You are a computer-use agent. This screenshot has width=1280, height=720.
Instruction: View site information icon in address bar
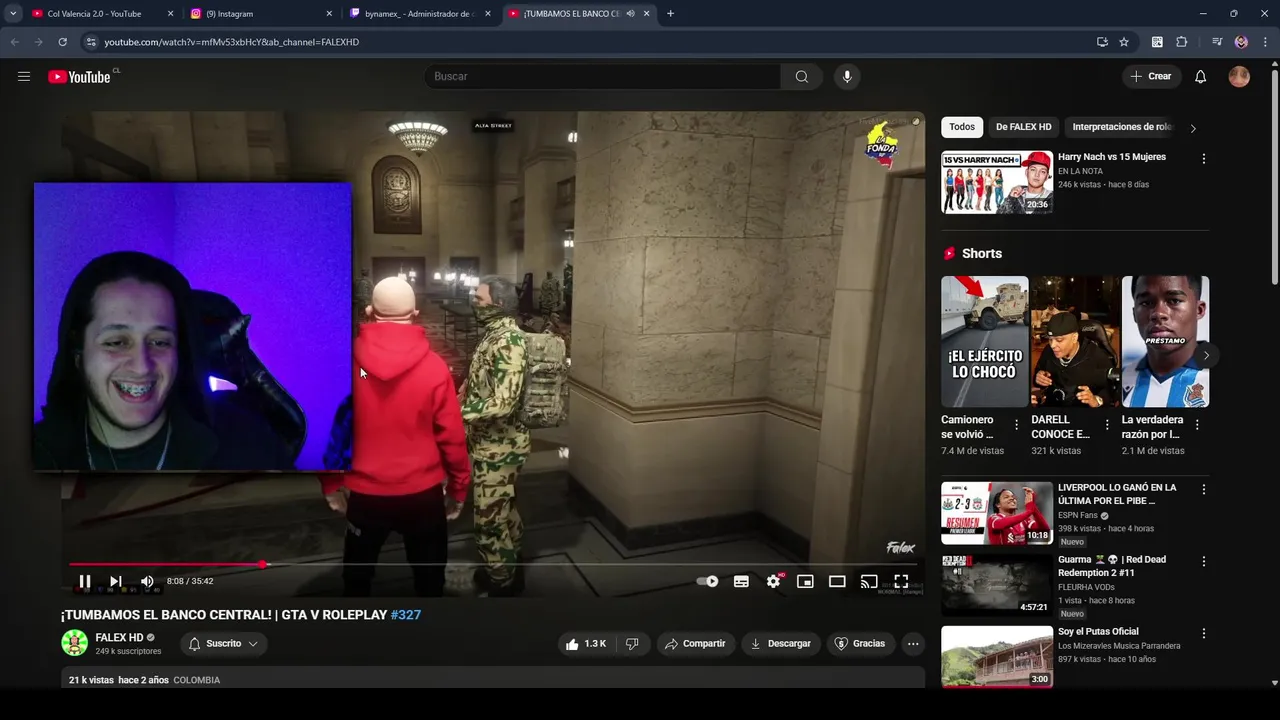pos(91,42)
